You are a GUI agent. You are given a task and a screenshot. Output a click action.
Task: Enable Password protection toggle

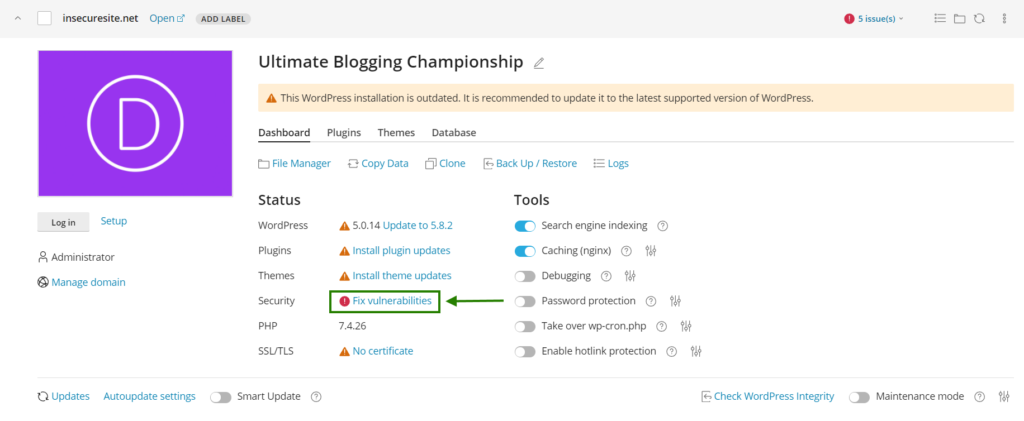(x=525, y=301)
